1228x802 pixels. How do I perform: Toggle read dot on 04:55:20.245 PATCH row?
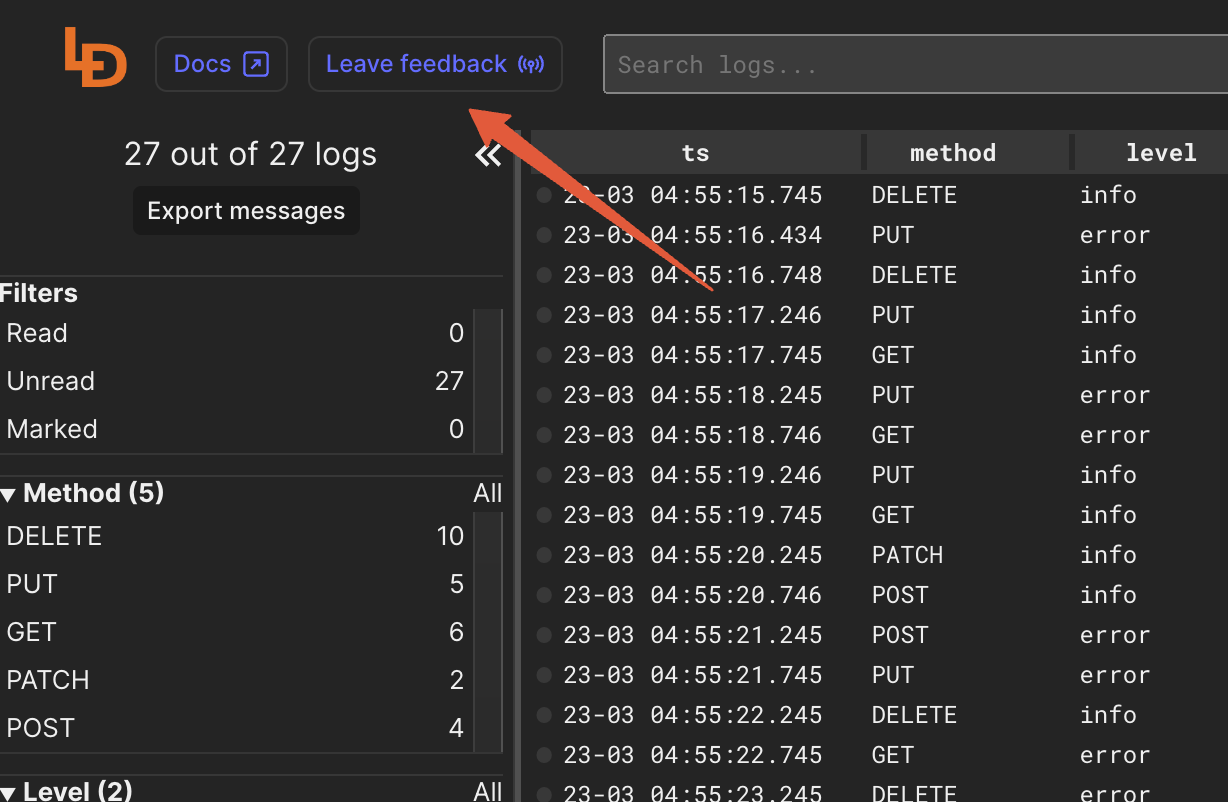pos(544,555)
